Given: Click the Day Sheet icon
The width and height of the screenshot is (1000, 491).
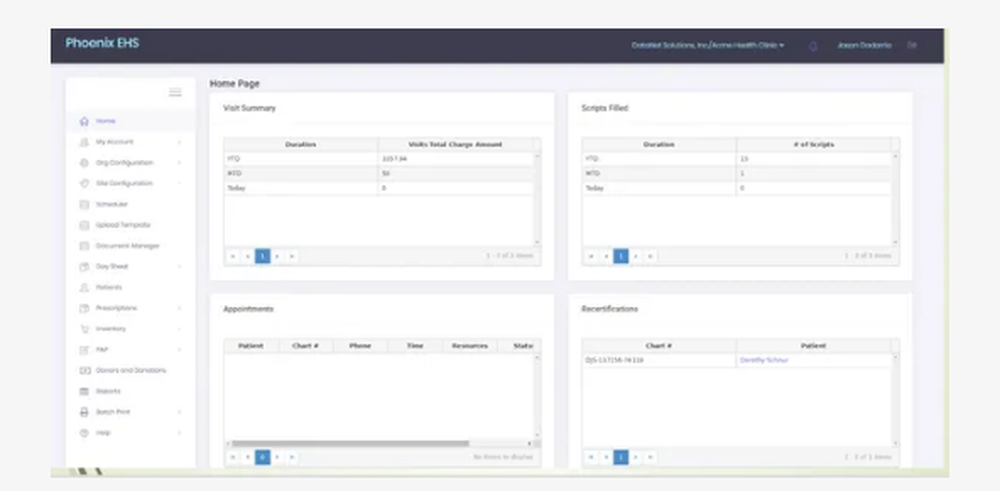Looking at the screenshot, I should [x=84, y=267].
